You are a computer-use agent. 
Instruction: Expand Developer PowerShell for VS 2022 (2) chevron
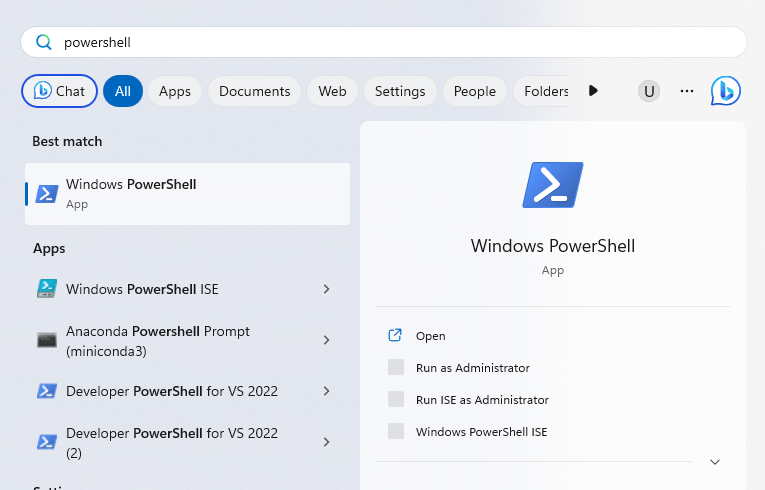click(326, 442)
